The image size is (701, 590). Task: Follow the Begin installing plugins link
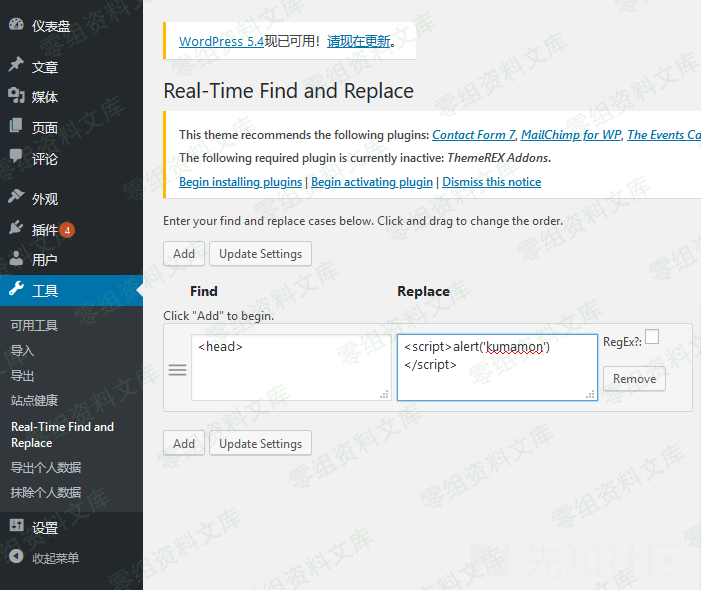[240, 182]
